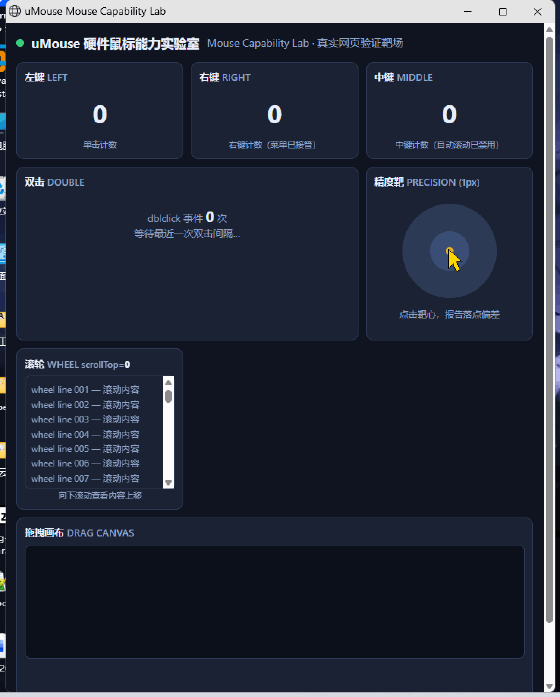This screenshot has width=560, height=697.
Task: Select text "wheel line 006"
Action: tap(60, 464)
